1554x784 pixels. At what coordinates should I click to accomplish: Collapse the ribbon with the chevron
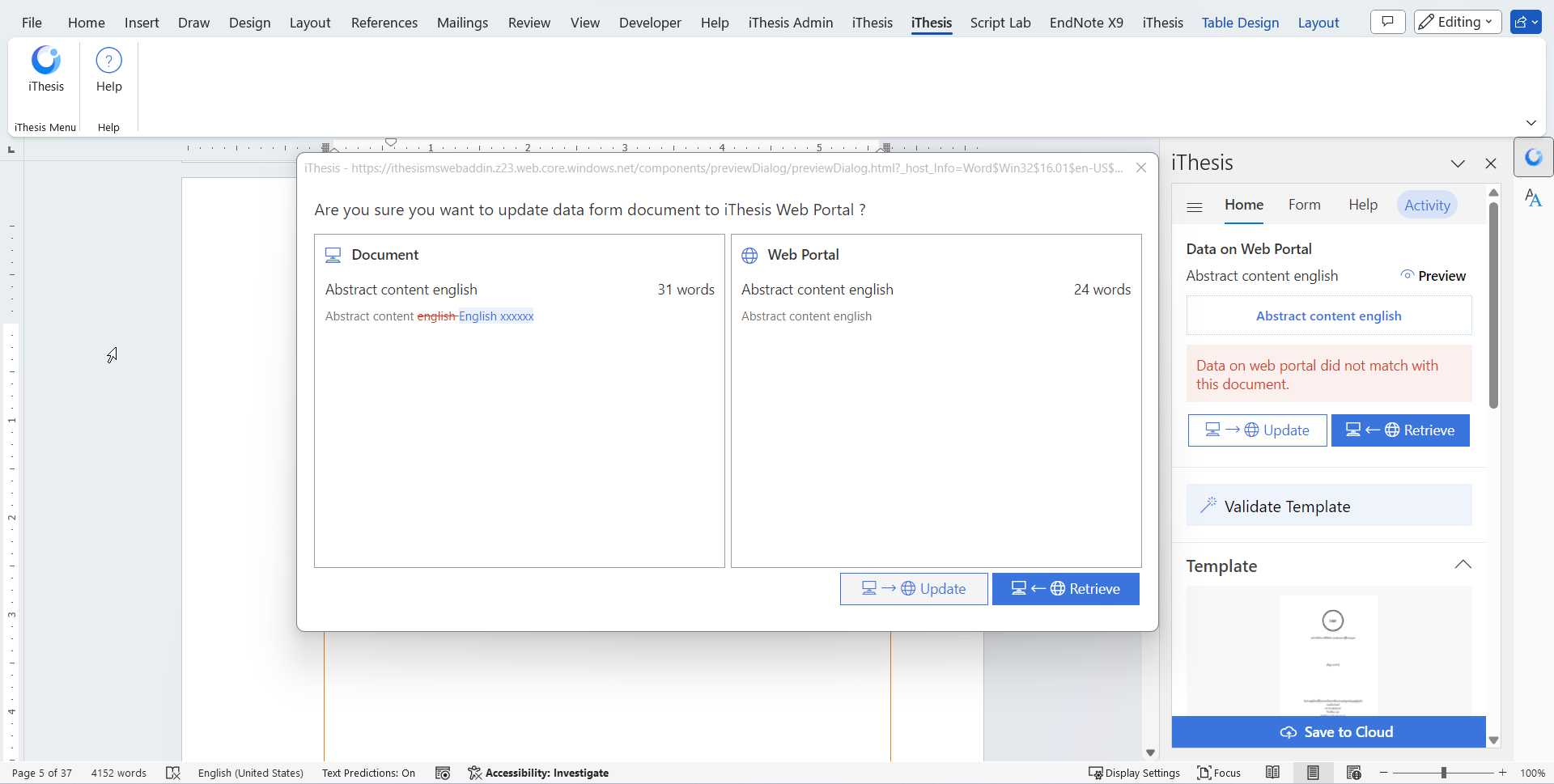(1531, 123)
